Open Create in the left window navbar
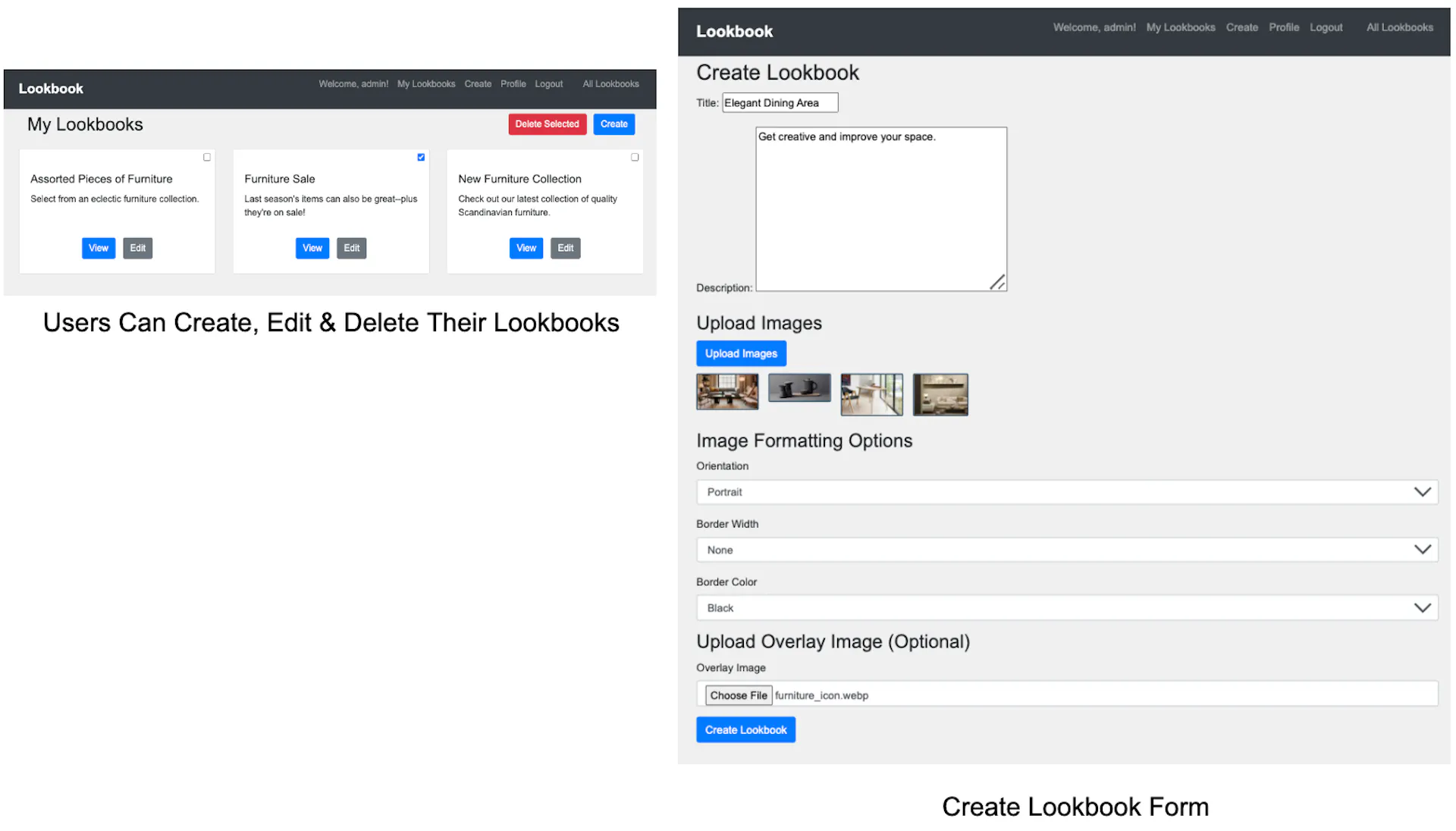 [x=478, y=84]
